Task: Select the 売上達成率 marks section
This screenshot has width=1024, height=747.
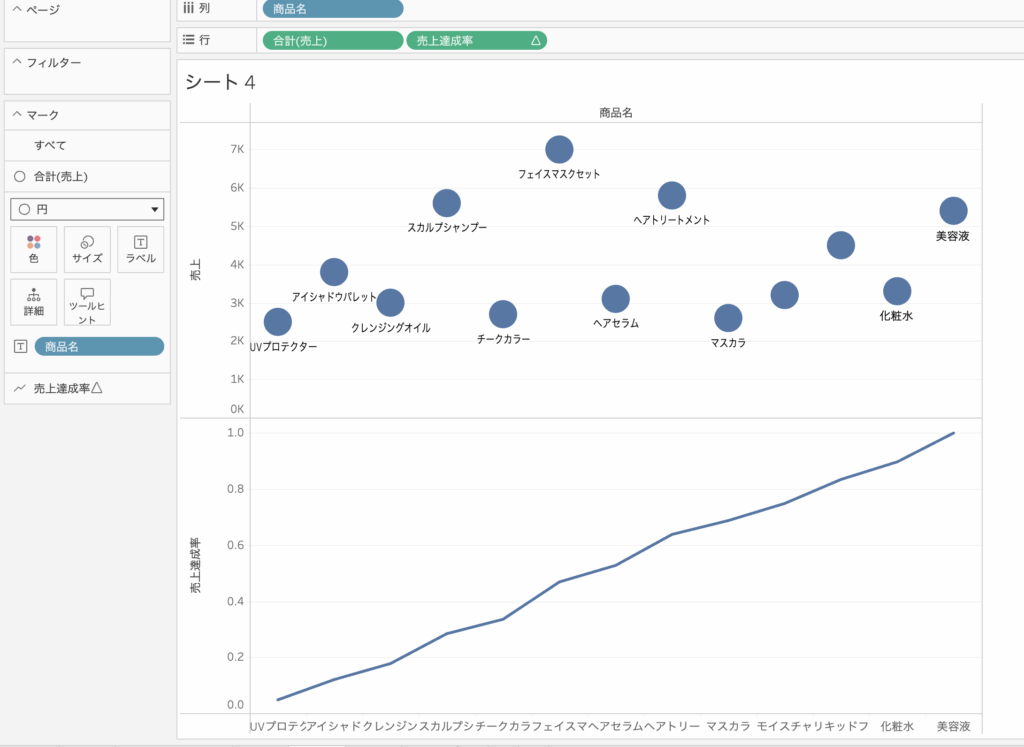Action: [87, 389]
